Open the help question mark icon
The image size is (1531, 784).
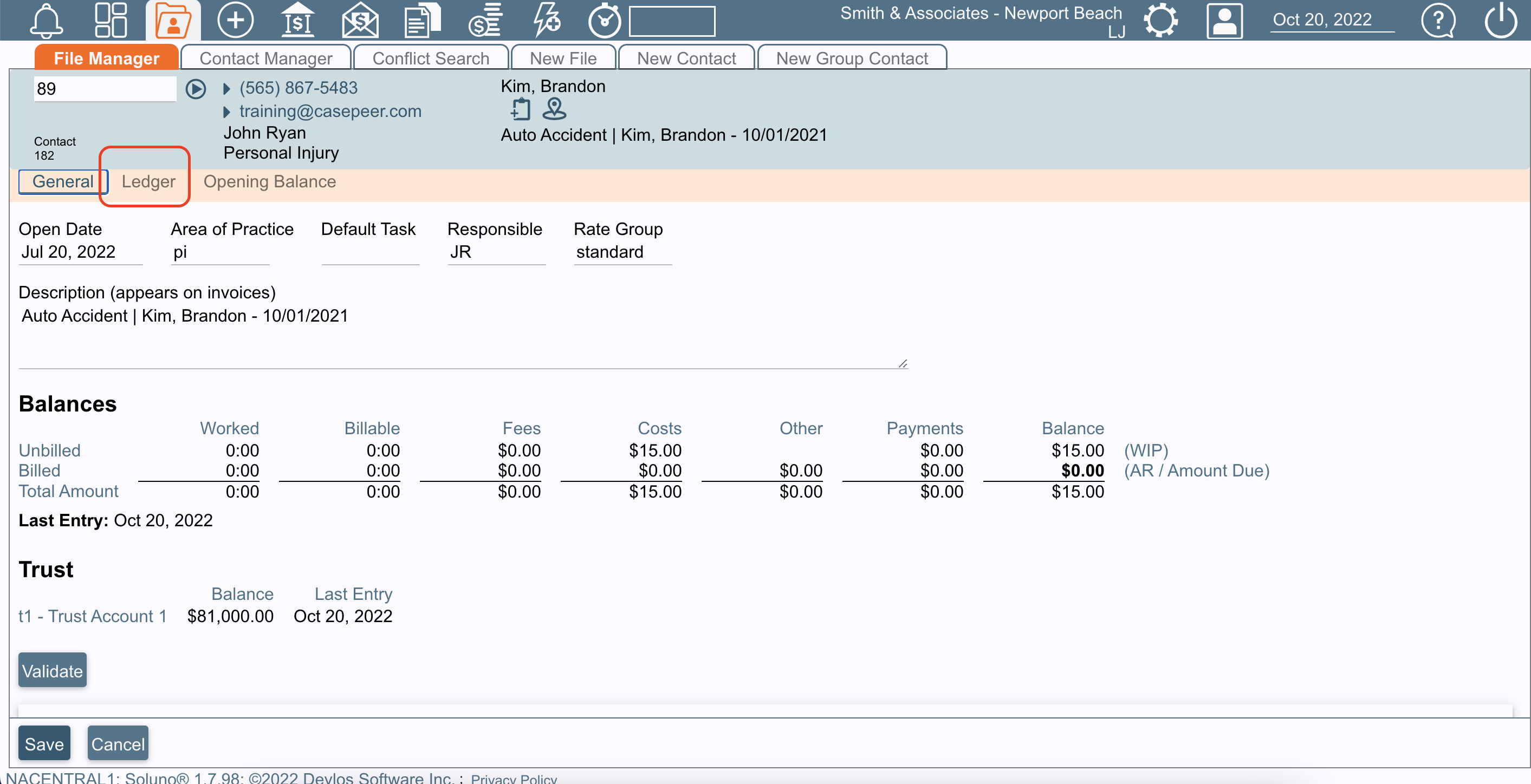[x=1438, y=21]
